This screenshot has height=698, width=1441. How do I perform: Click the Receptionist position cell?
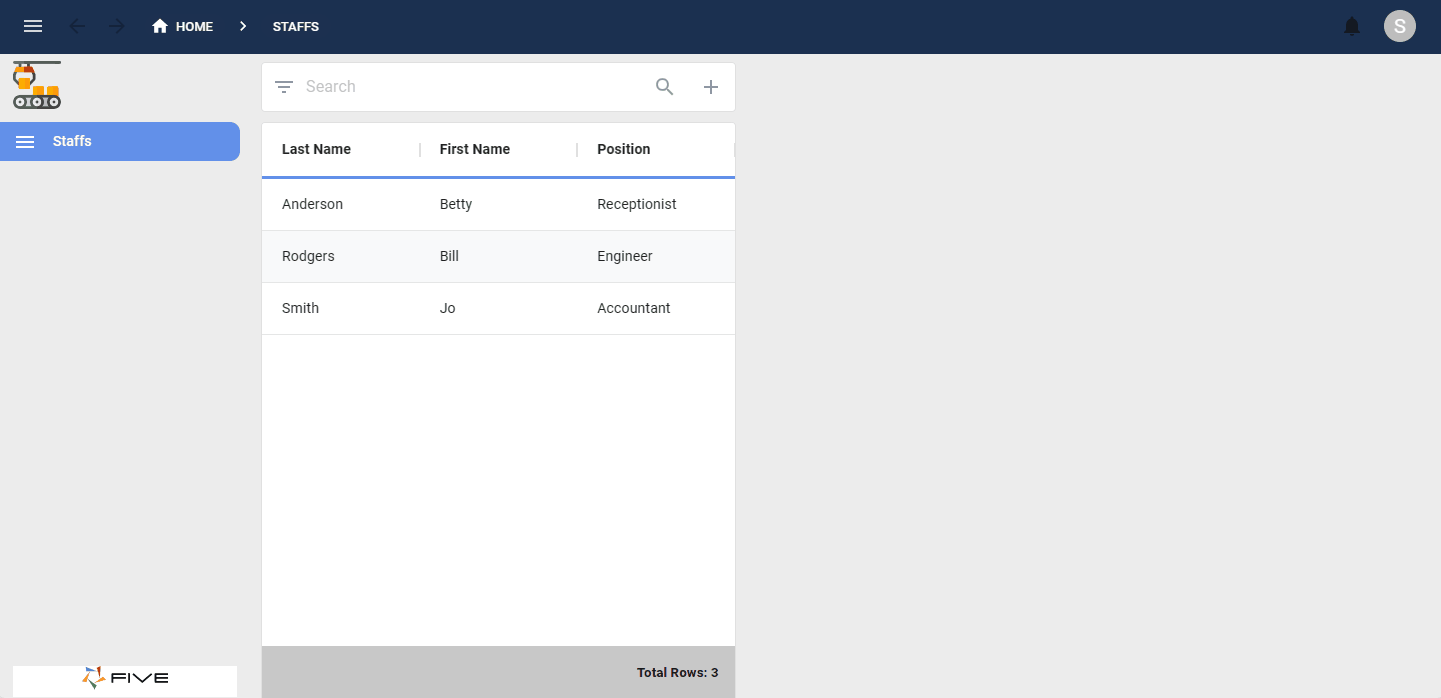coord(637,204)
